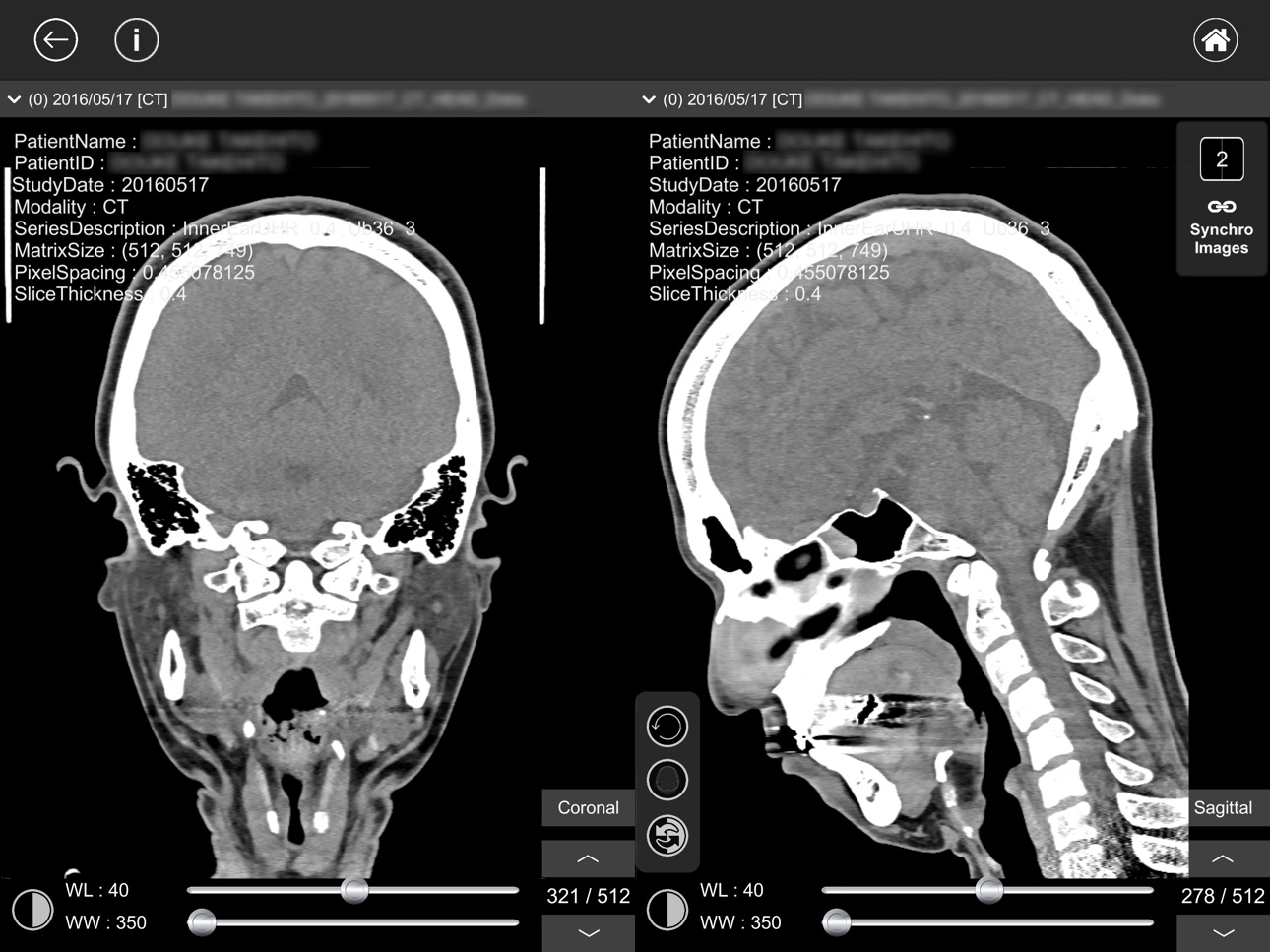Click the 278 / 512 slice counter
The height and width of the screenshot is (952, 1270).
[x=1223, y=896]
